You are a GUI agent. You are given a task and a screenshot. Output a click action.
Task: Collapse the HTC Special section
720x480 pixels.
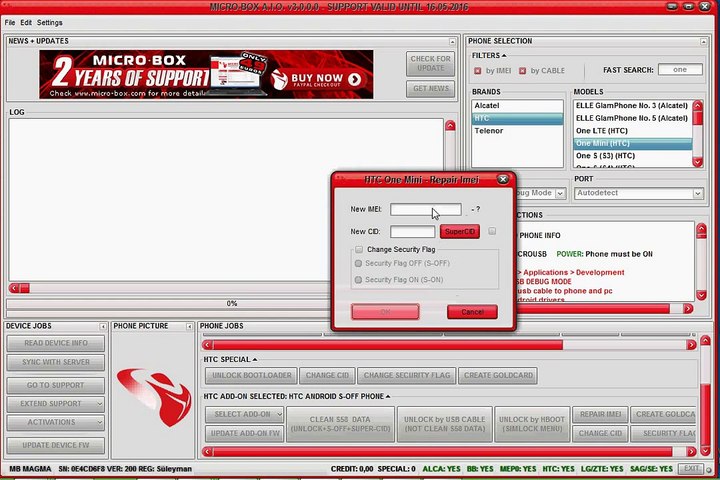255,360
